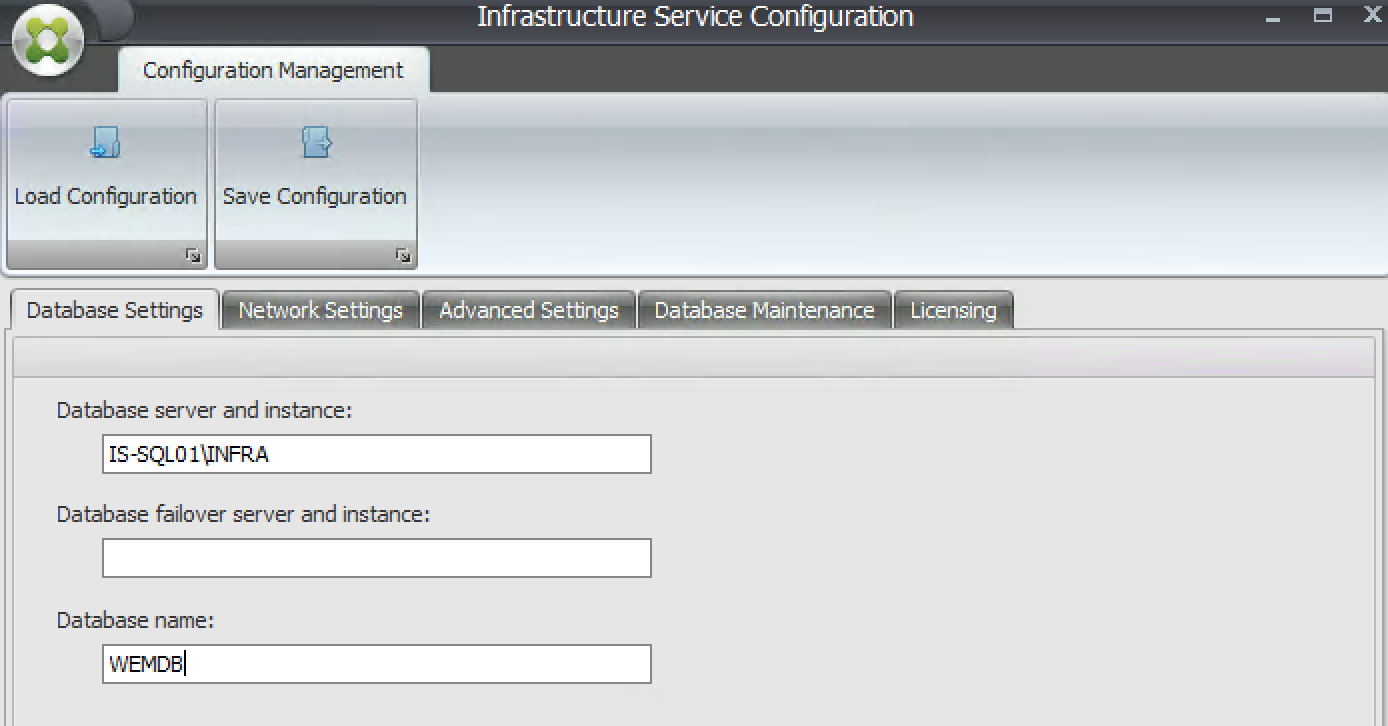Click the Save Configuration document icon
Screen dimensions: 1388x726
(x=315, y=144)
